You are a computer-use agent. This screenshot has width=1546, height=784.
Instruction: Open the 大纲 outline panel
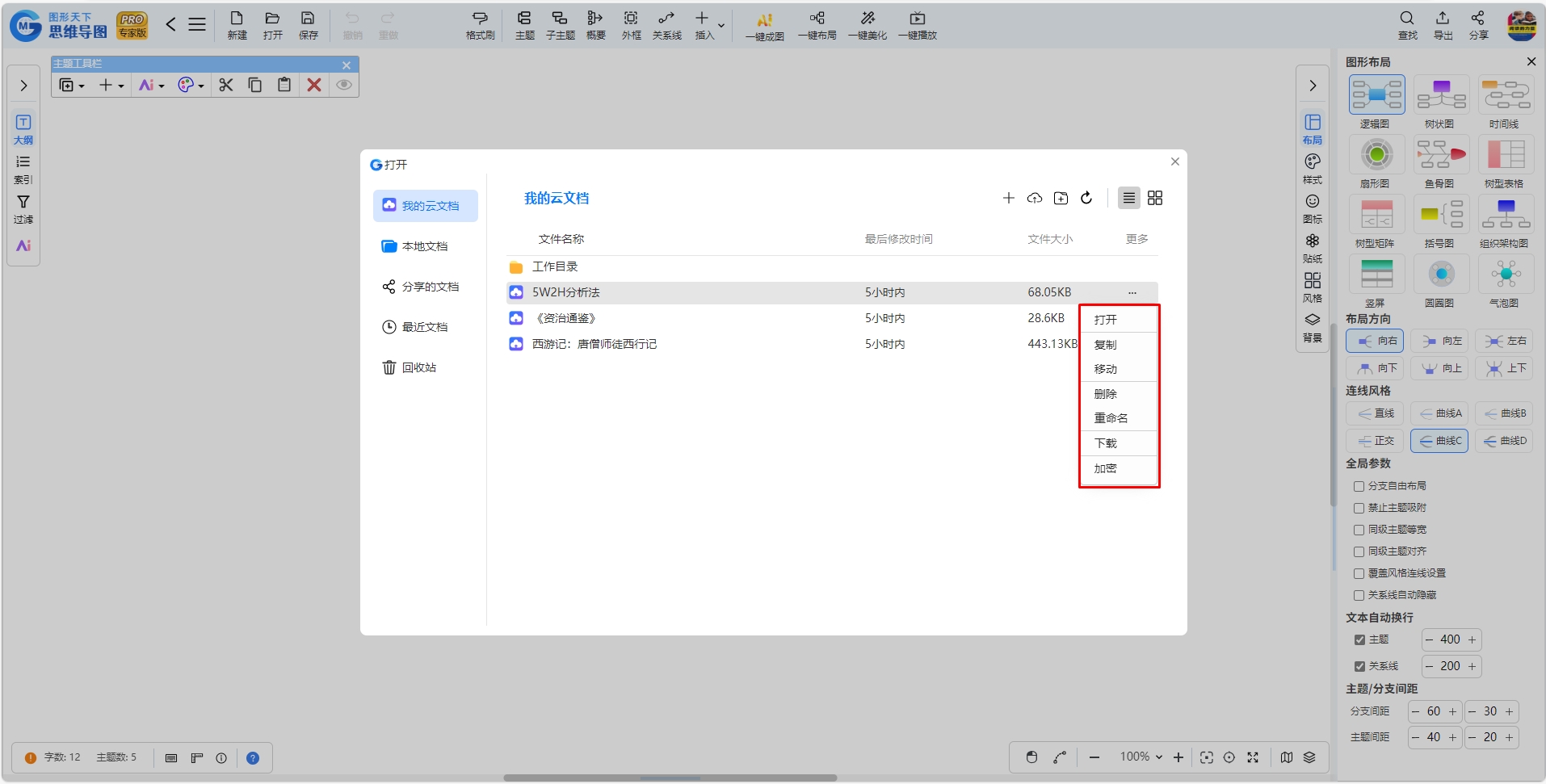point(23,129)
